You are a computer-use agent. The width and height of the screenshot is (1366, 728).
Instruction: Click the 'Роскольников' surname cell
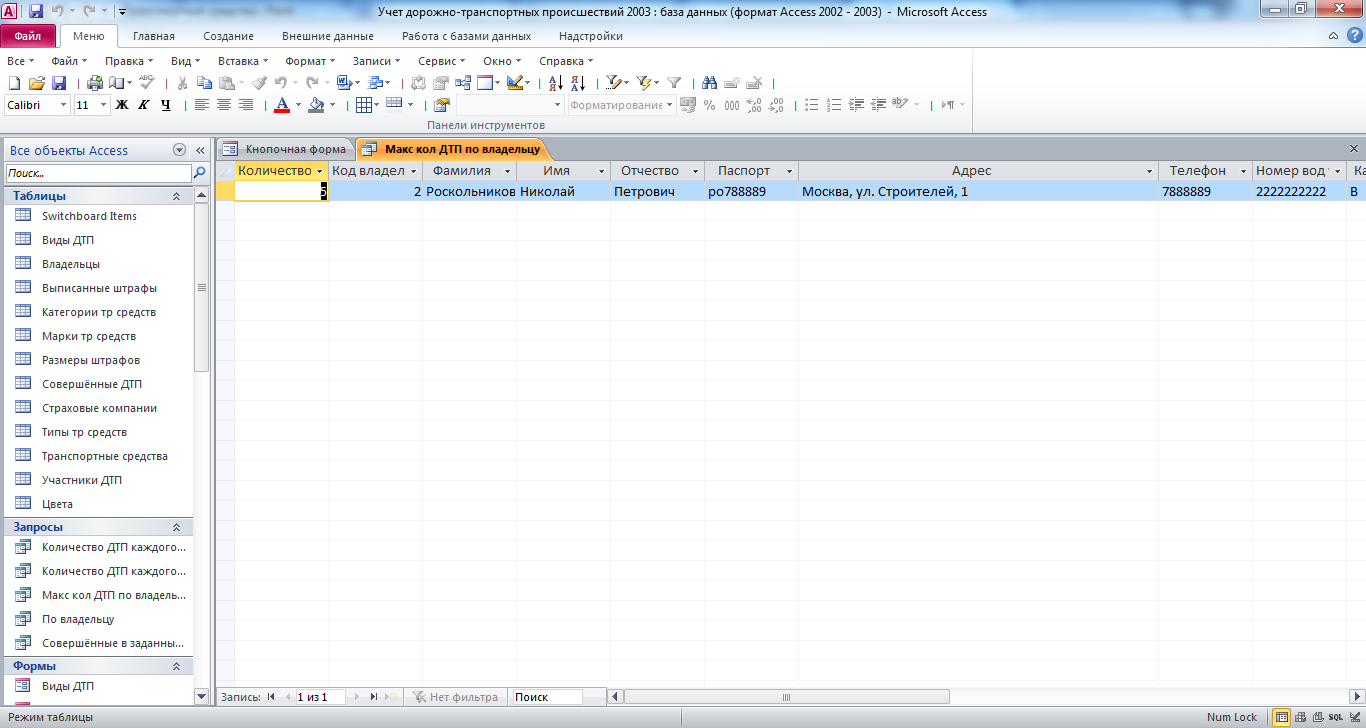470,191
